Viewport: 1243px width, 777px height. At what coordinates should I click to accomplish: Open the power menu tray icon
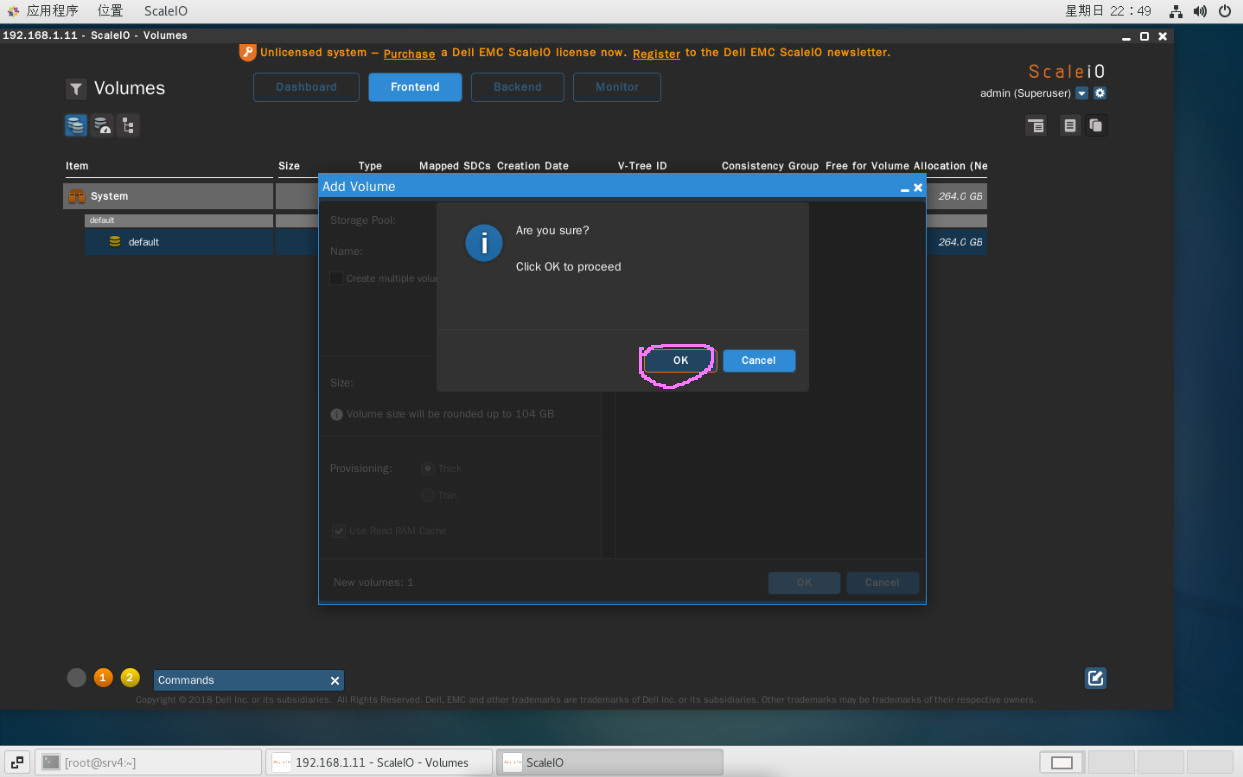pos(1223,11)
